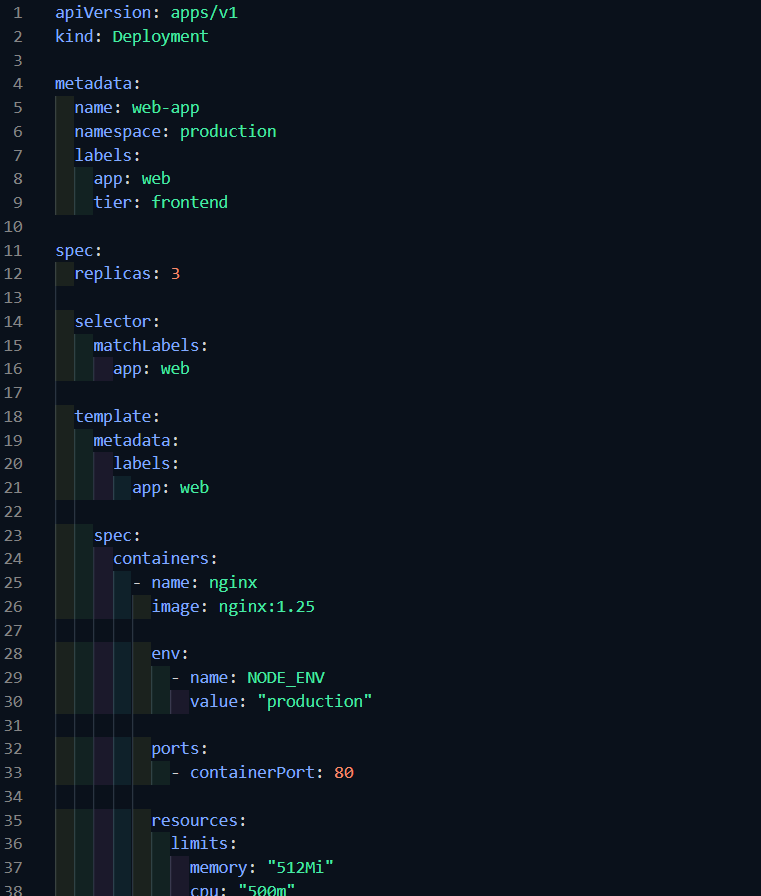Click the resources key
This screenshot has width=761, height=896.
point(194,821)
